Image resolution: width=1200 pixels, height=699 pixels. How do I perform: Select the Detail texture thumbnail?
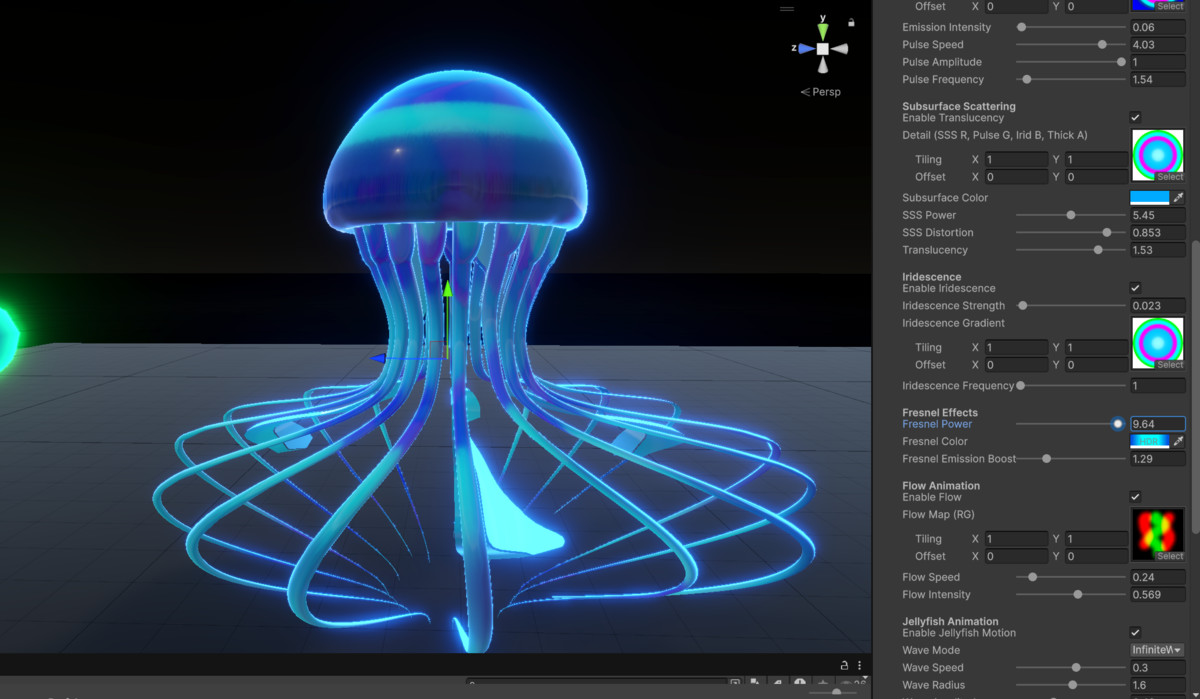1158,155
